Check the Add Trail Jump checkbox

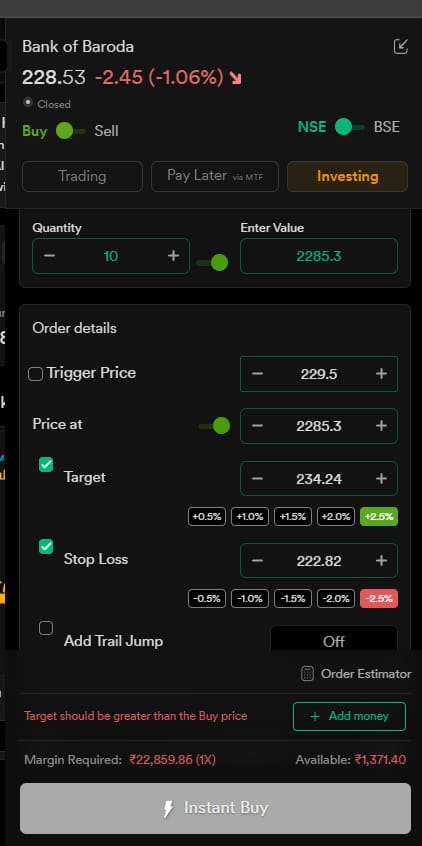[46, 628]
